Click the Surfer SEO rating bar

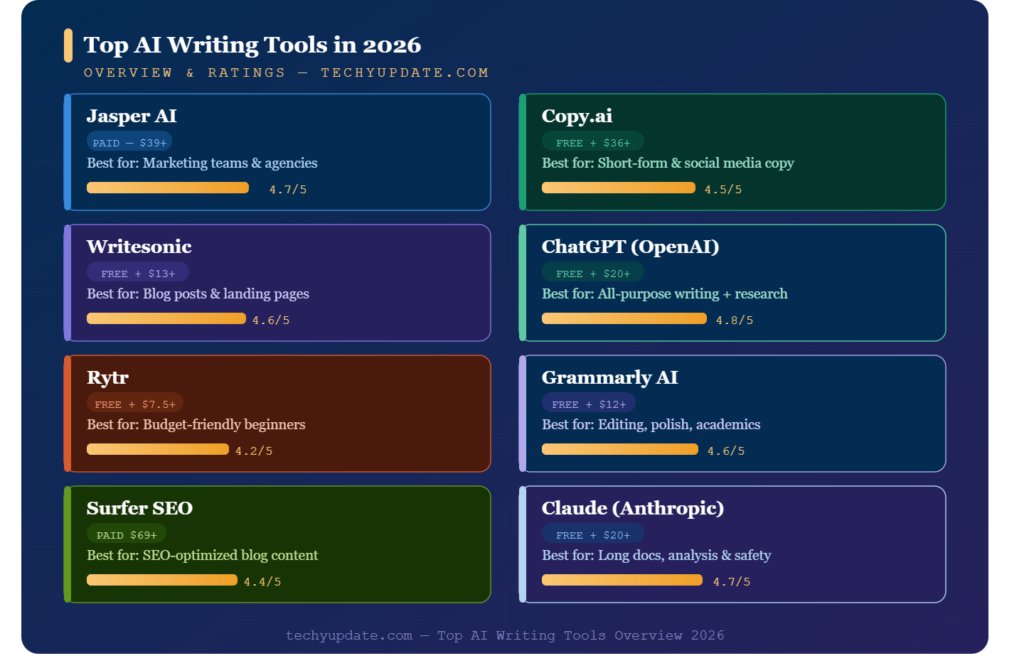162,580
